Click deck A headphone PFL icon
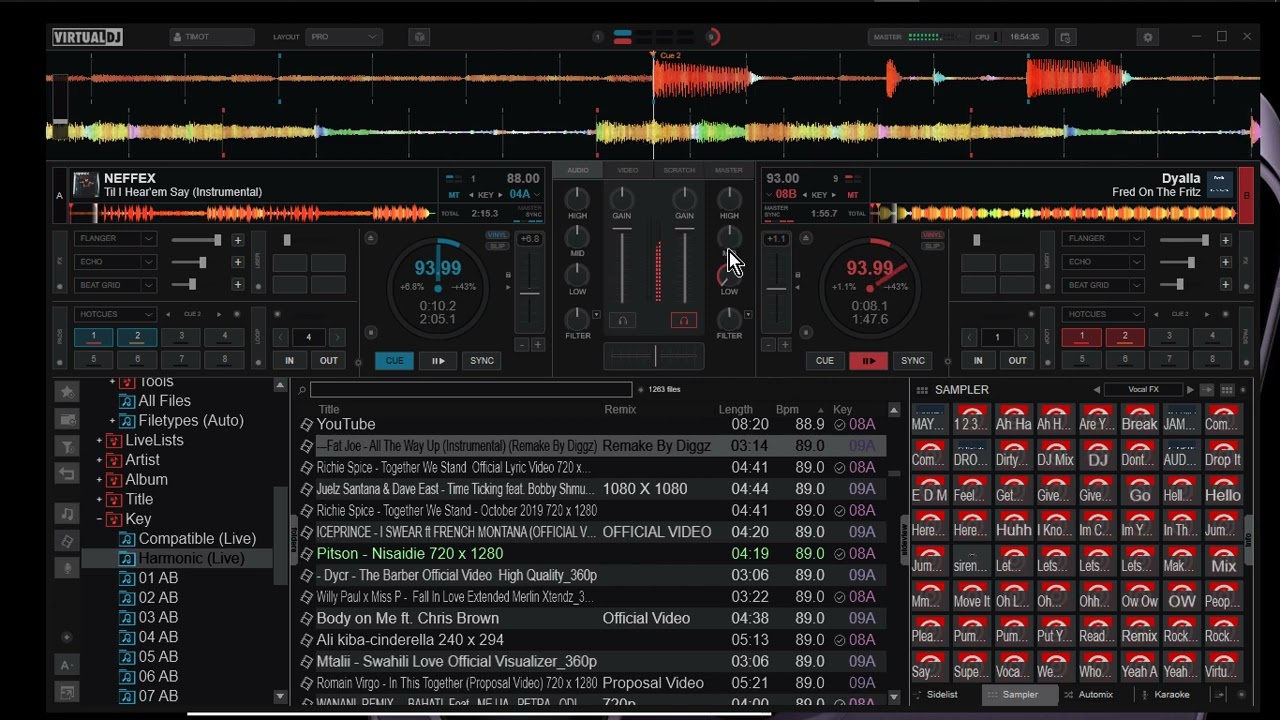 622,321
